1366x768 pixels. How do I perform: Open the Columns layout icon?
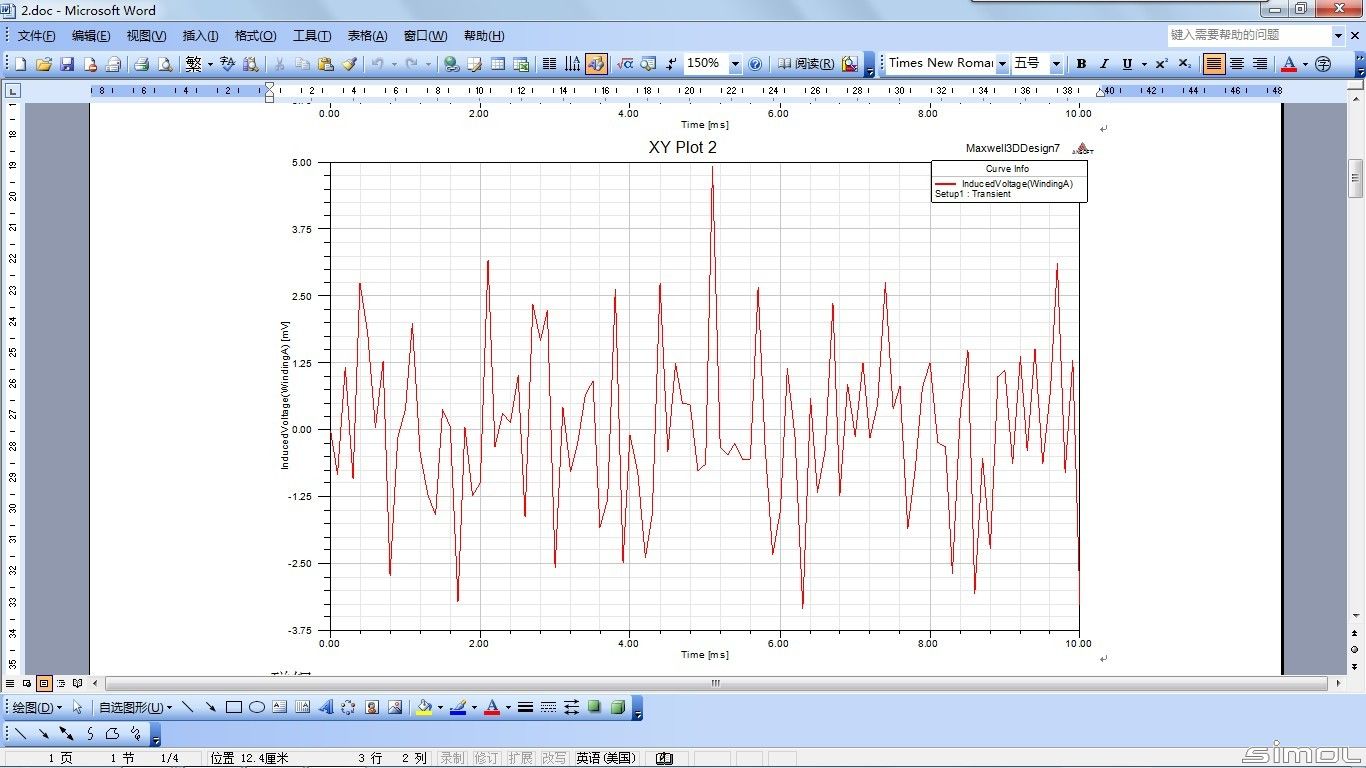[x=549, y=64]
